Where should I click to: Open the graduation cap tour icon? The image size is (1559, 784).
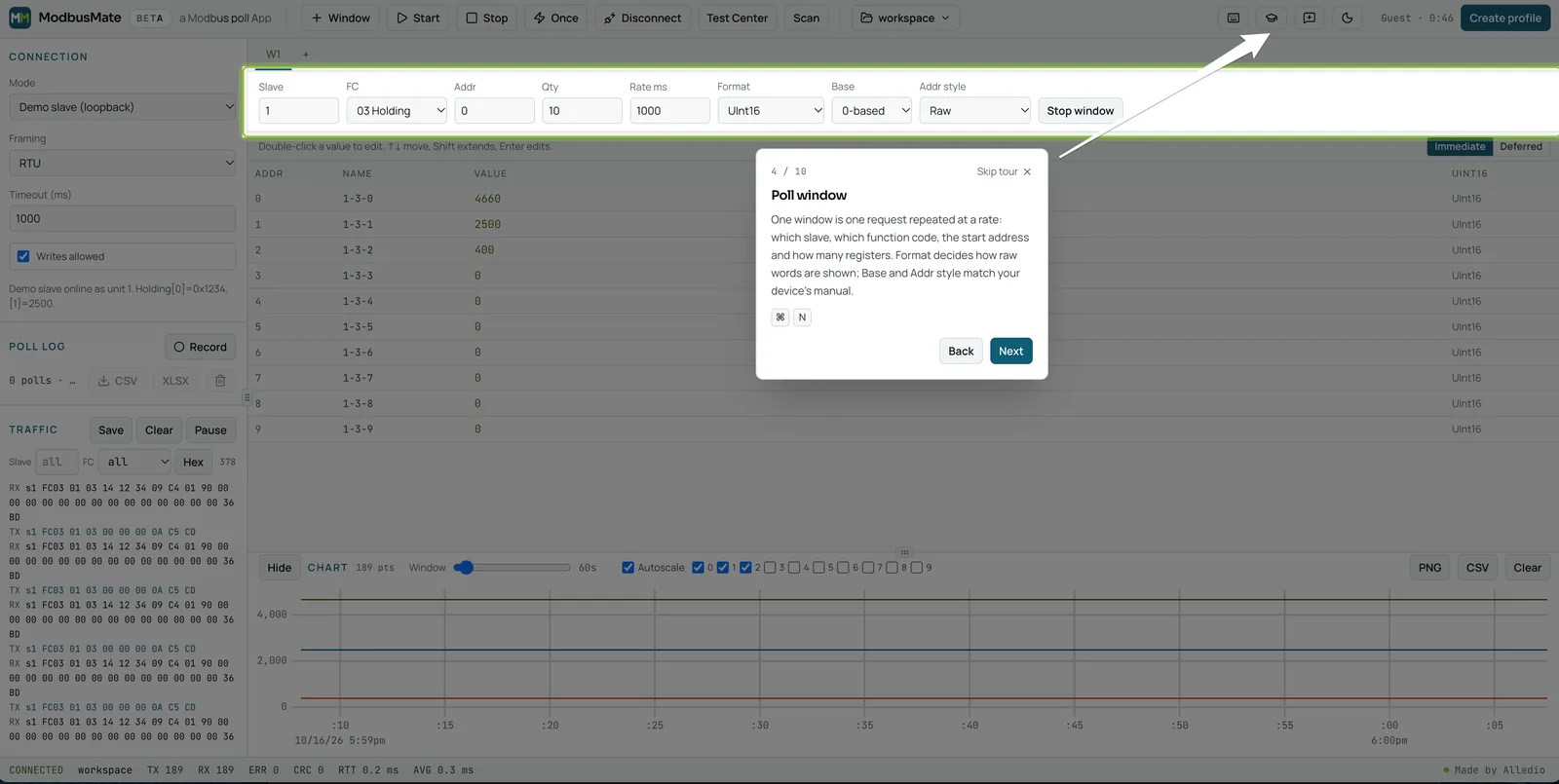1272,18
